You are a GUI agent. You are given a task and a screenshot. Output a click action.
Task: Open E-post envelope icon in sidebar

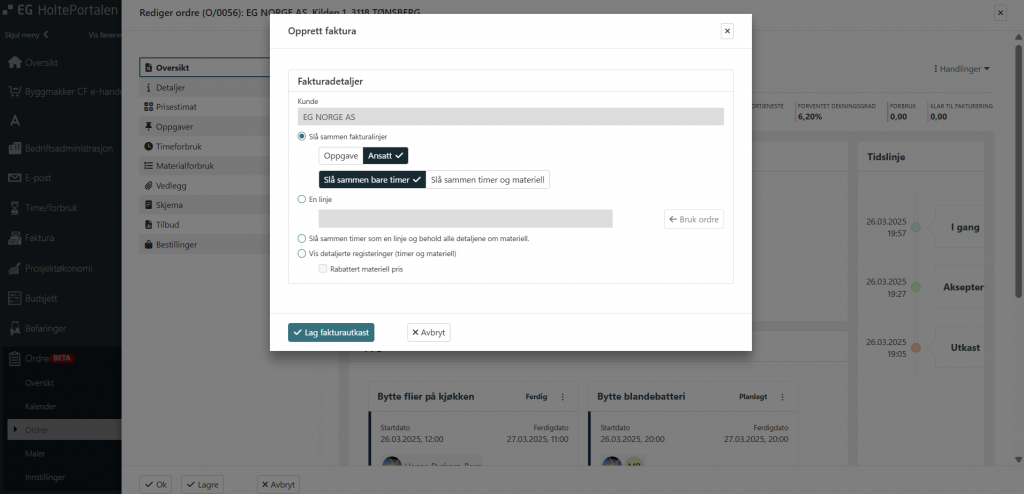click(x=15, y=179)
